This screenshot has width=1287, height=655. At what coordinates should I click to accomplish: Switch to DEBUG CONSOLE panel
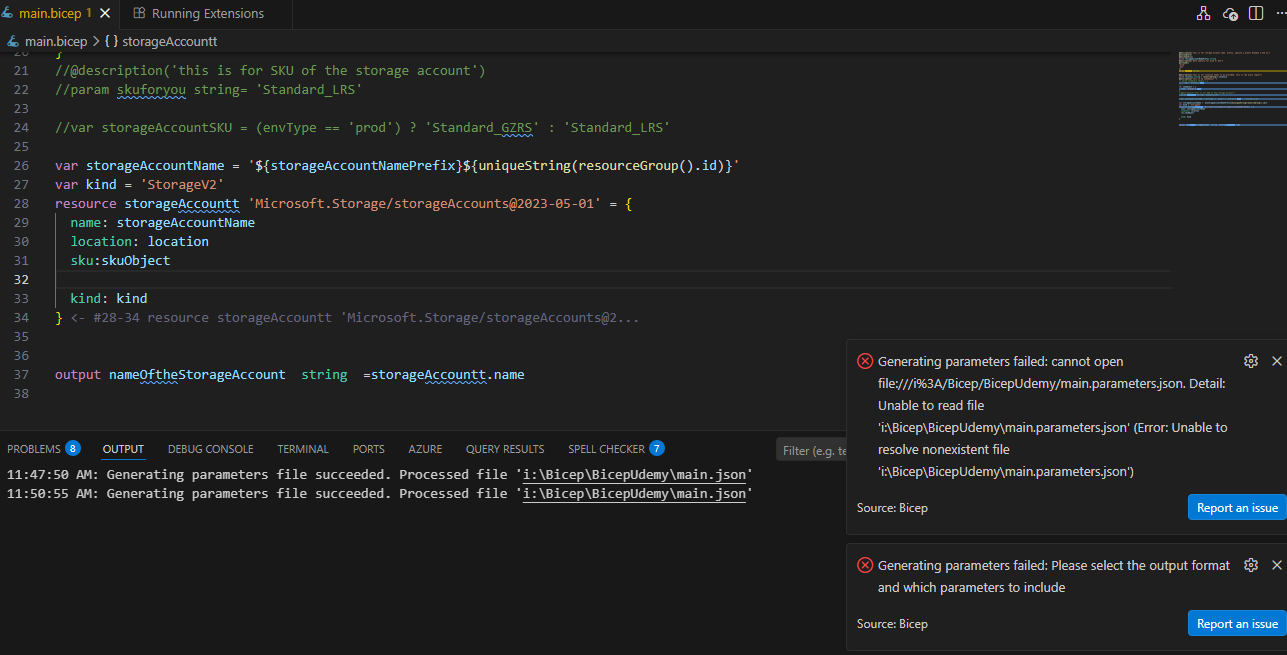point(210,449)
